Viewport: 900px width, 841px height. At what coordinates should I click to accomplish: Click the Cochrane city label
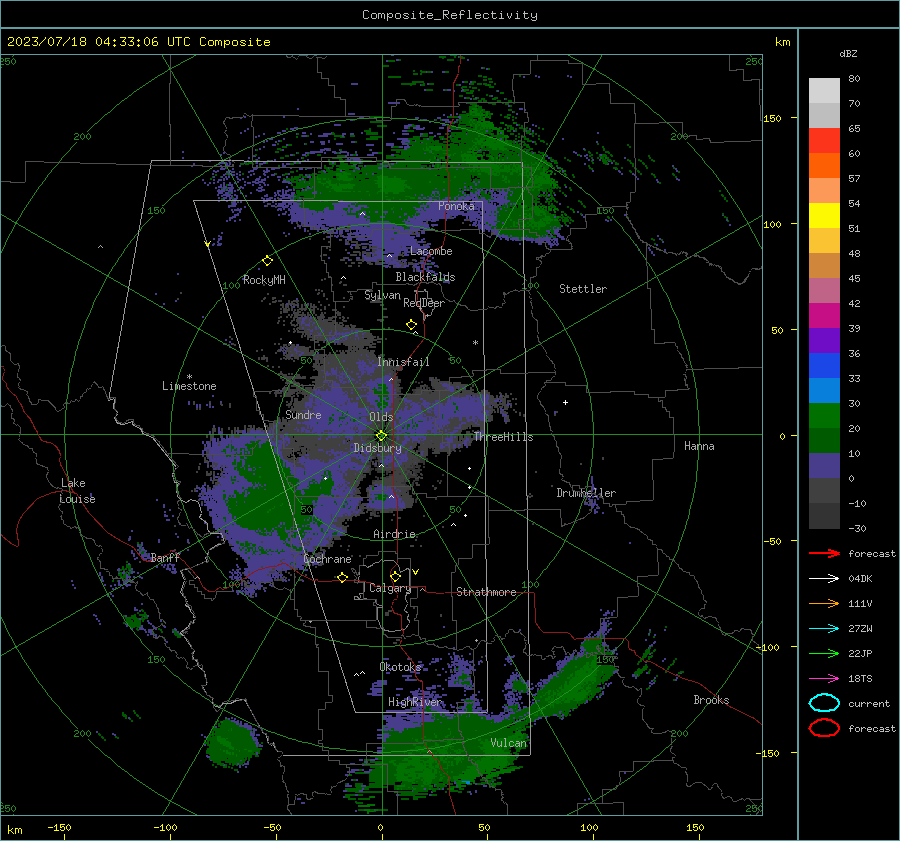tap(327, 559)
